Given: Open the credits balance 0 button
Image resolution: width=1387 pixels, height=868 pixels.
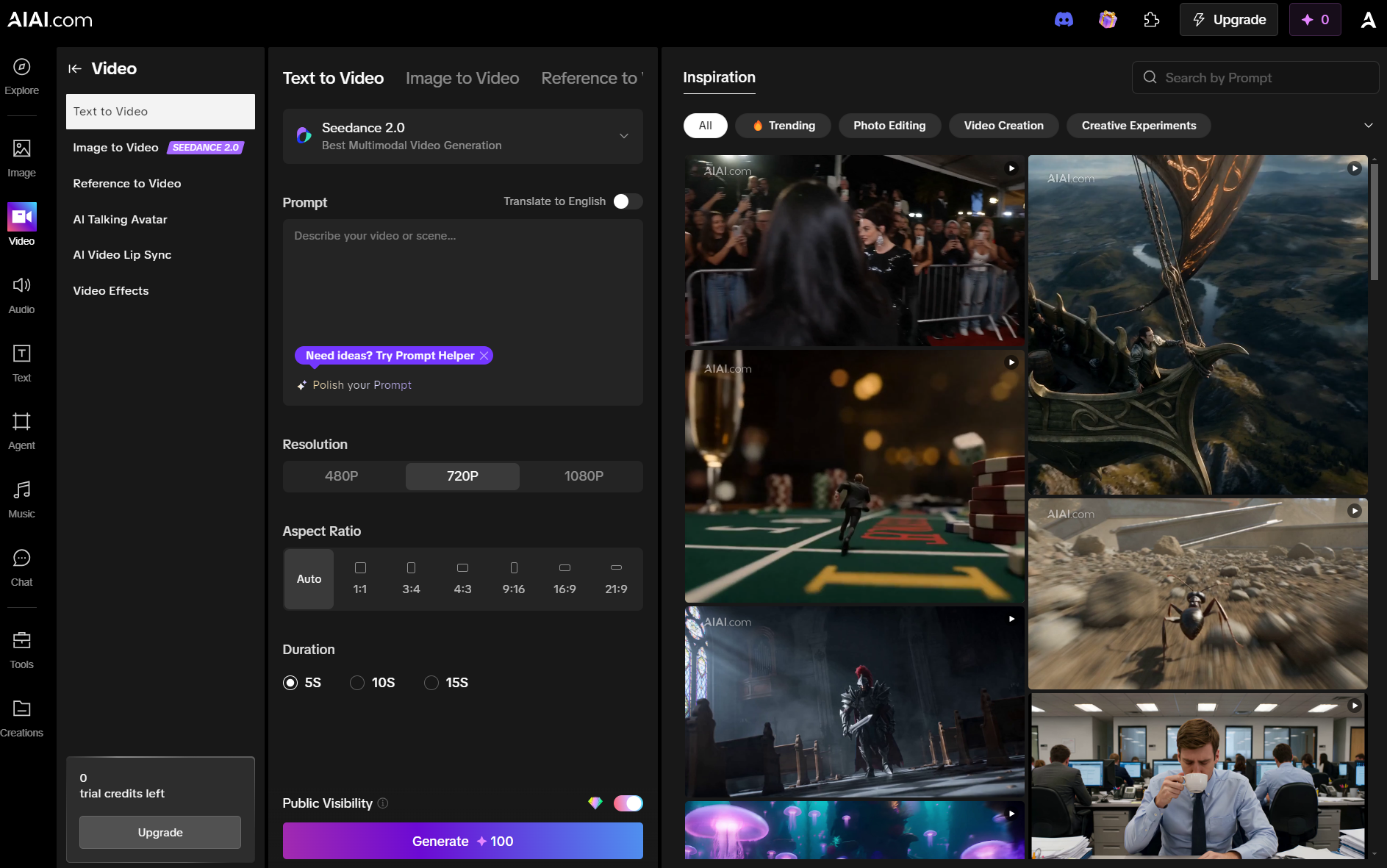Looking at the screenshot, I should 1315,20.
